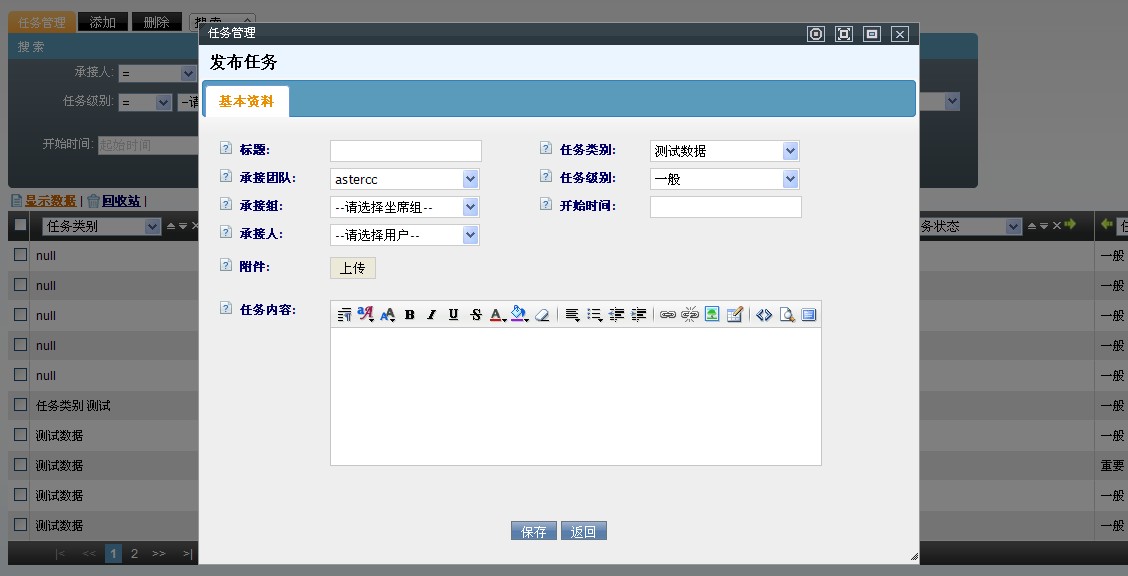Toggle the select-all checkbox in table header

(x=20, y=226)
